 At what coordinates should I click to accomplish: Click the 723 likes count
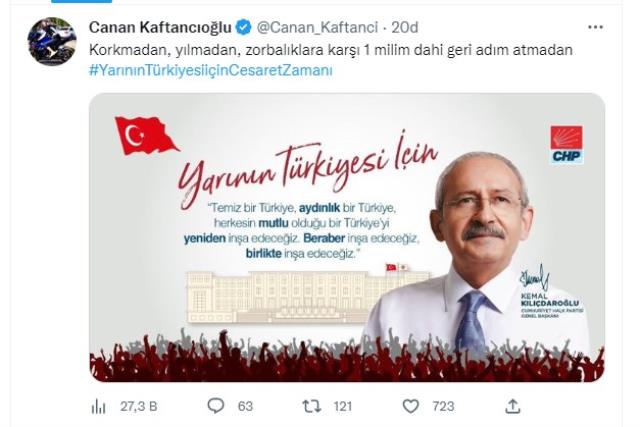[443, 406]
